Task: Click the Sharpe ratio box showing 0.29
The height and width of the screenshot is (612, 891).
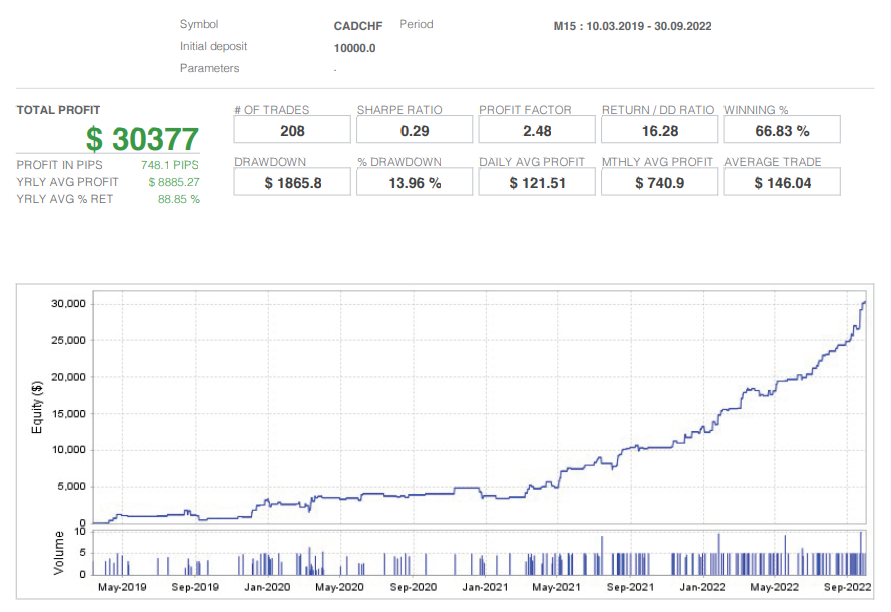Action: pos(414,130)
